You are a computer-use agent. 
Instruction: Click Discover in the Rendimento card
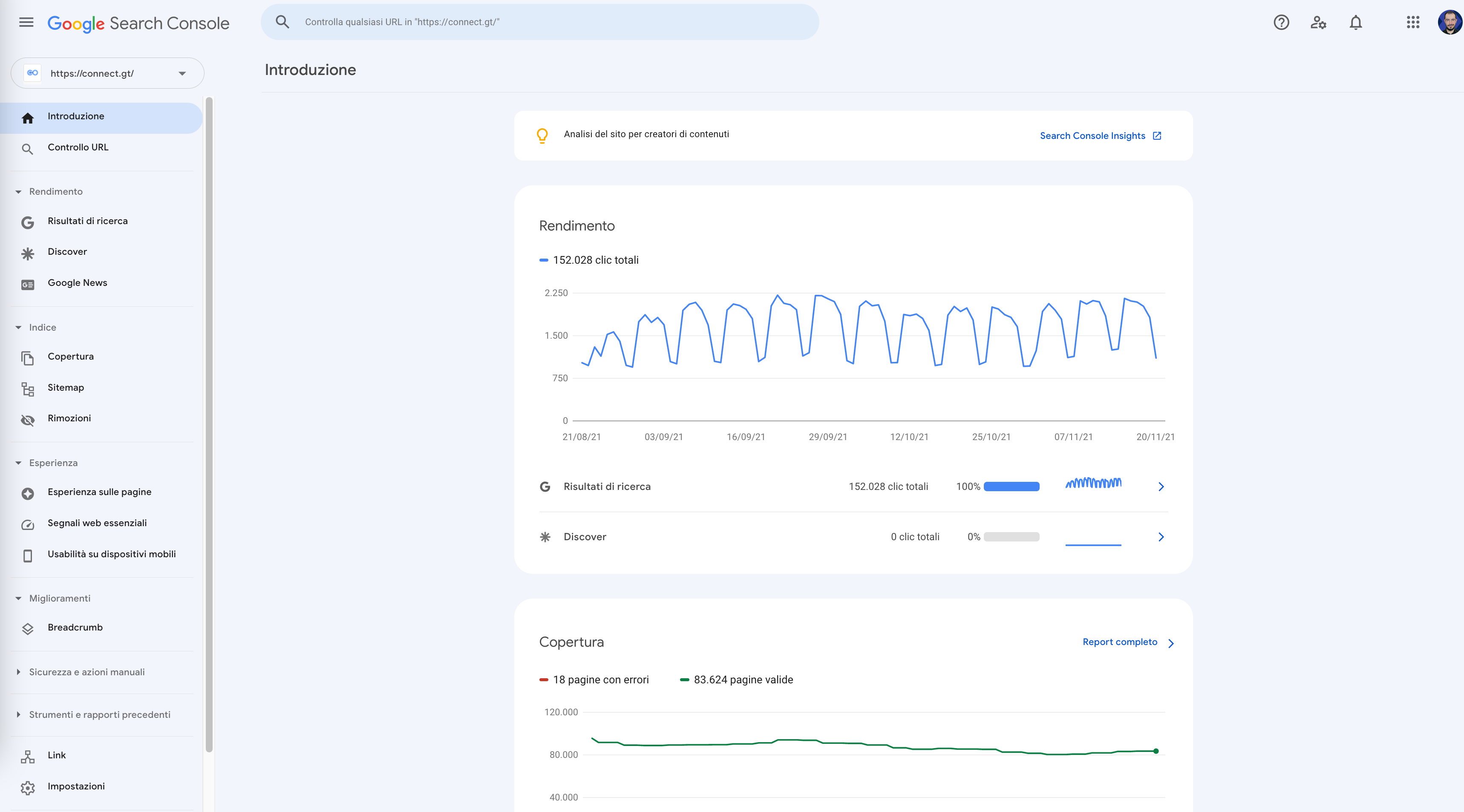585,537
